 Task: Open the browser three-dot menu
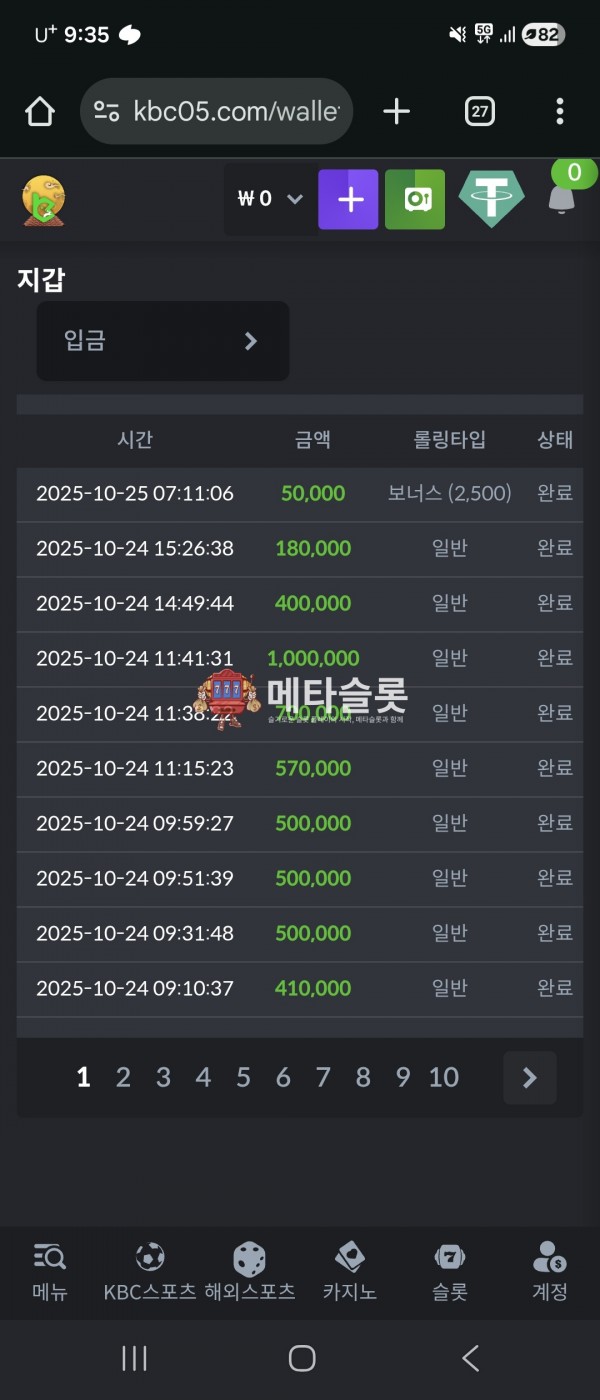click(559, 112)
